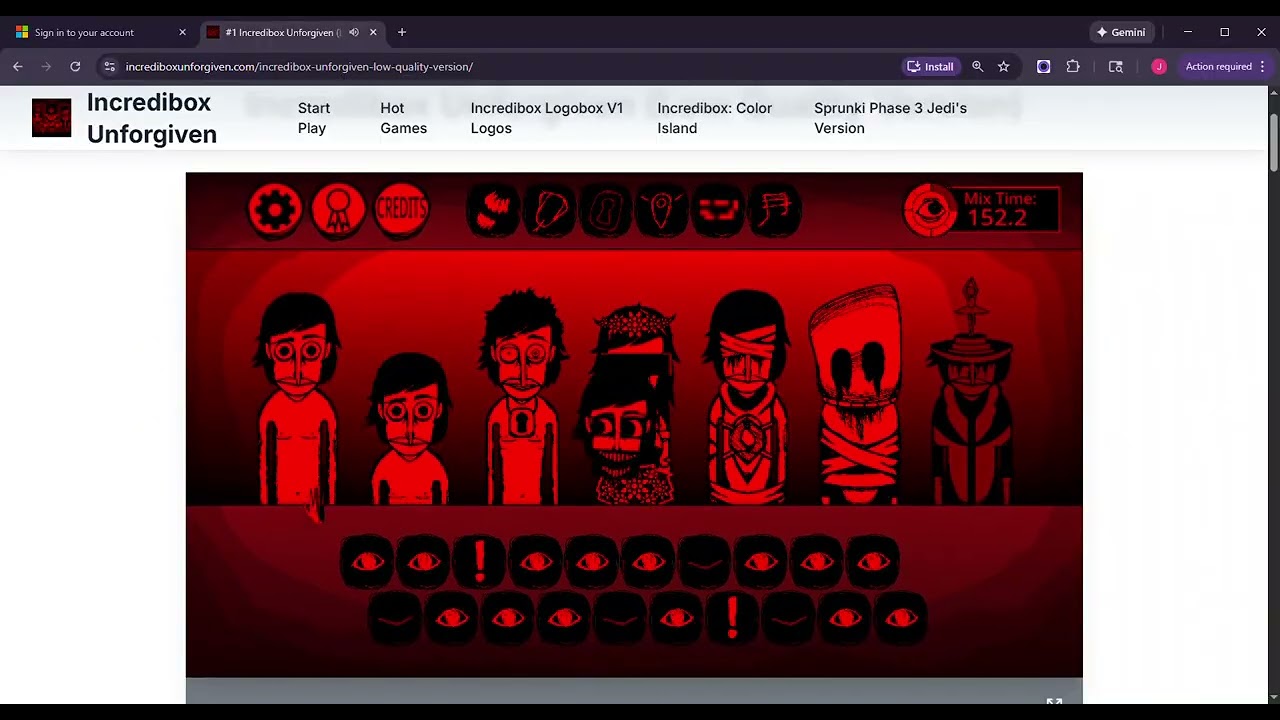Go back to the previous page
The height and width of the screenshot is (720, 1280).
click(18, 66)
